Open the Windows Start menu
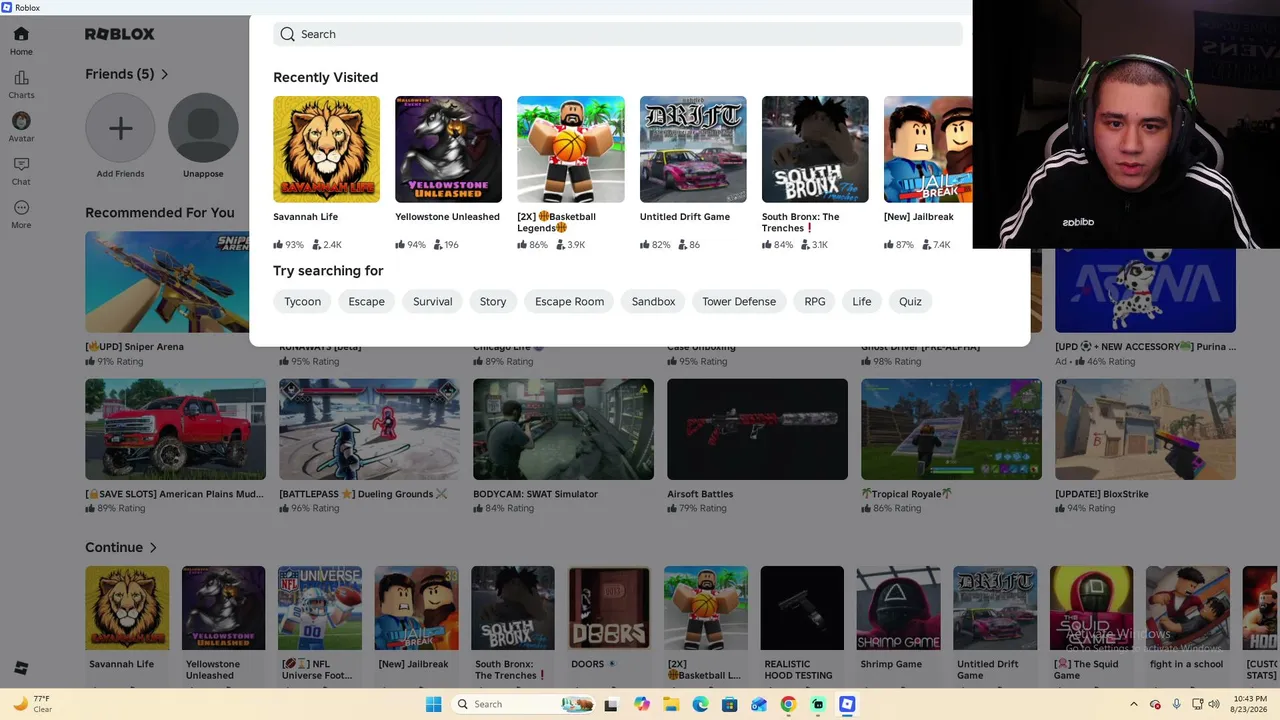This screenshot has height=720, width=1280. coord(433,704)
